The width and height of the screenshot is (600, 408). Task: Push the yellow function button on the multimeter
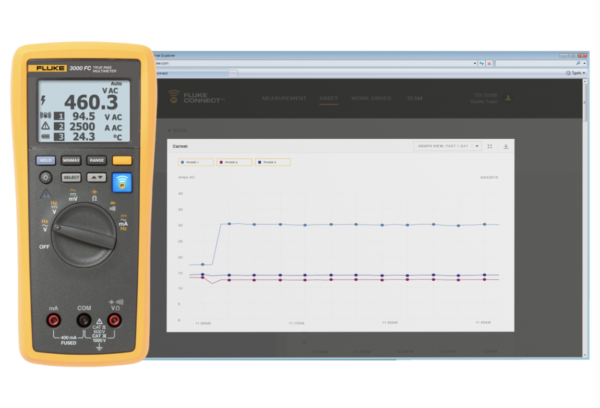(122, 160)
